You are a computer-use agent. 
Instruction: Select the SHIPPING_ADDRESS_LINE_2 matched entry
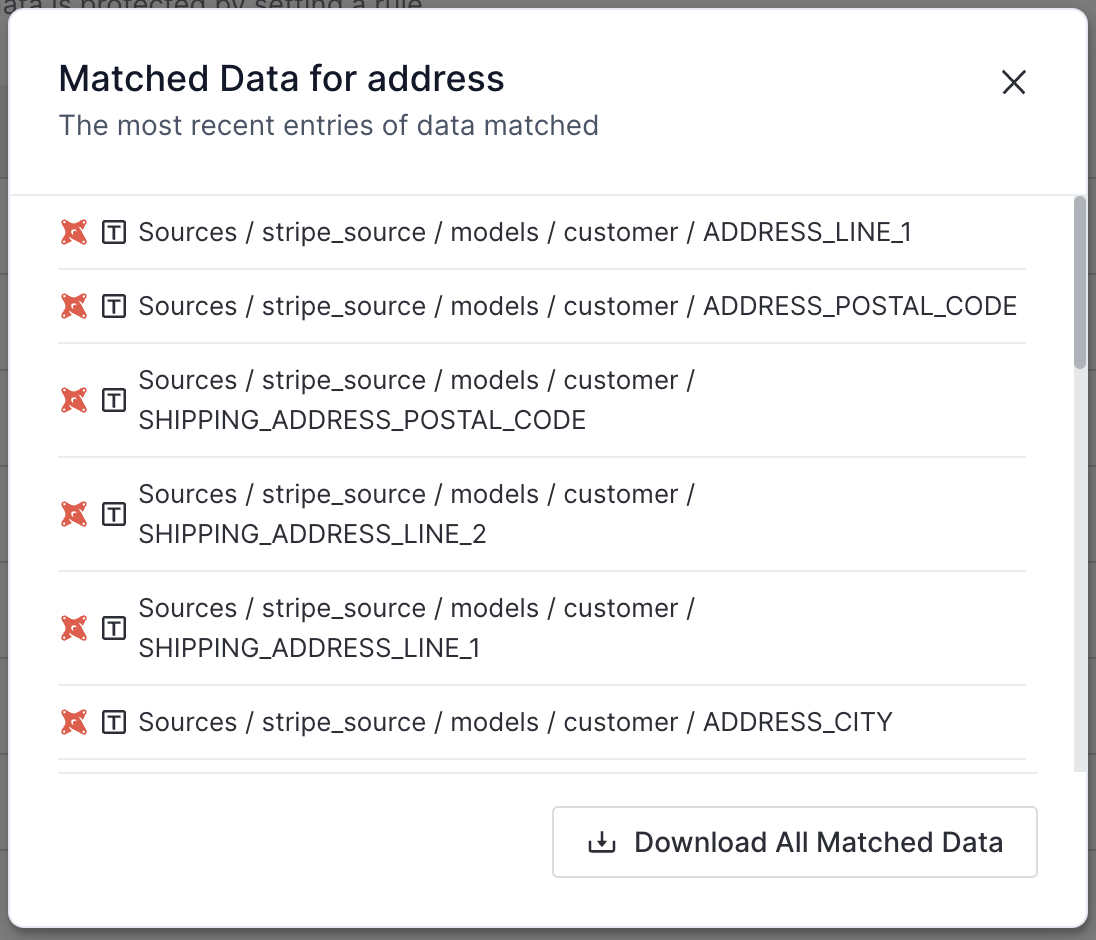pos(416,515)
